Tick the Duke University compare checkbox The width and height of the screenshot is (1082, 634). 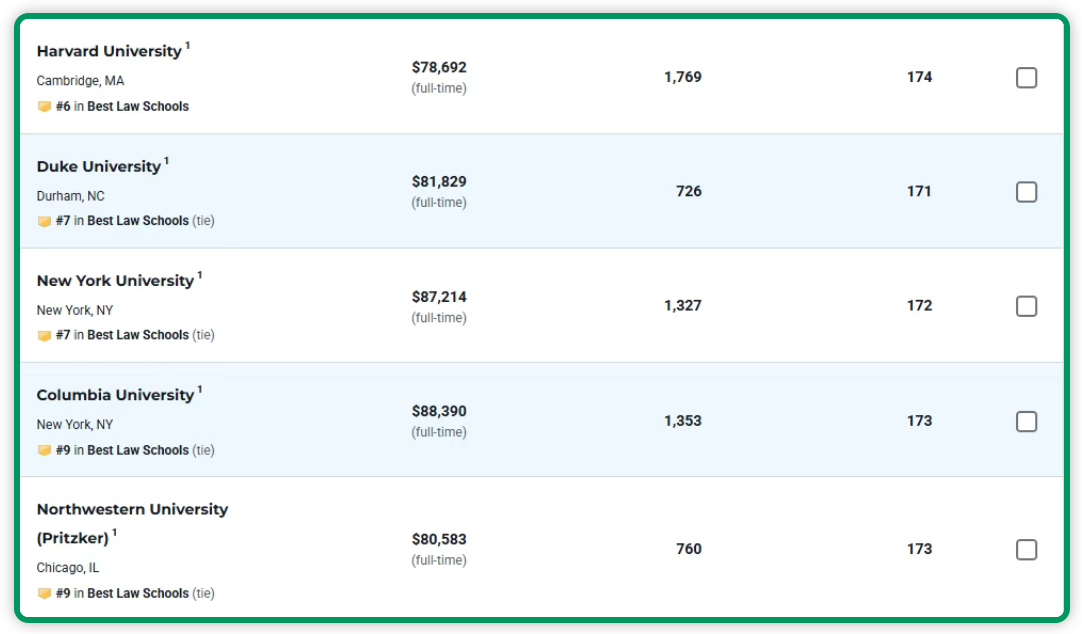1026,192
